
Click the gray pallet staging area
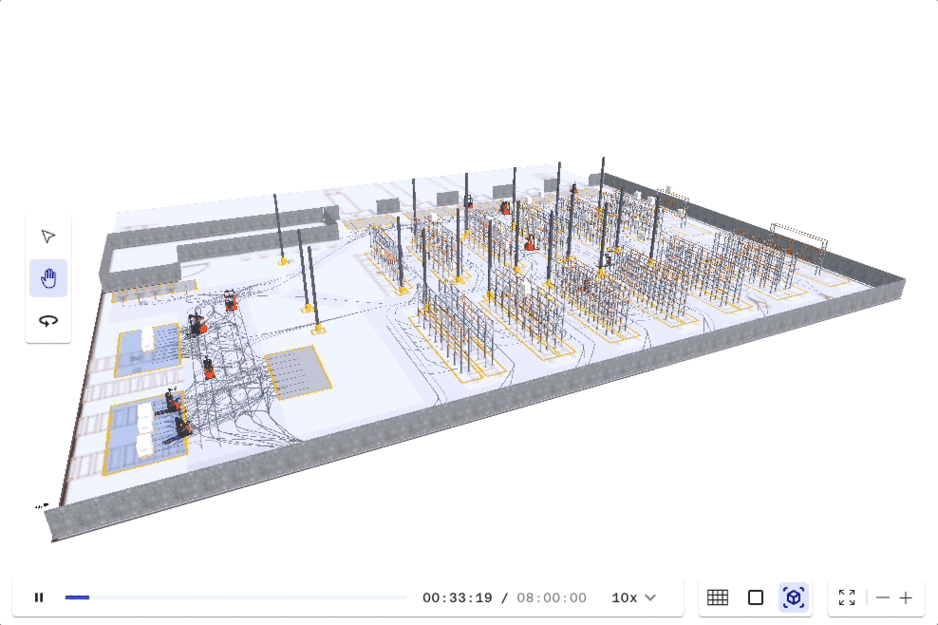(298, 373)
